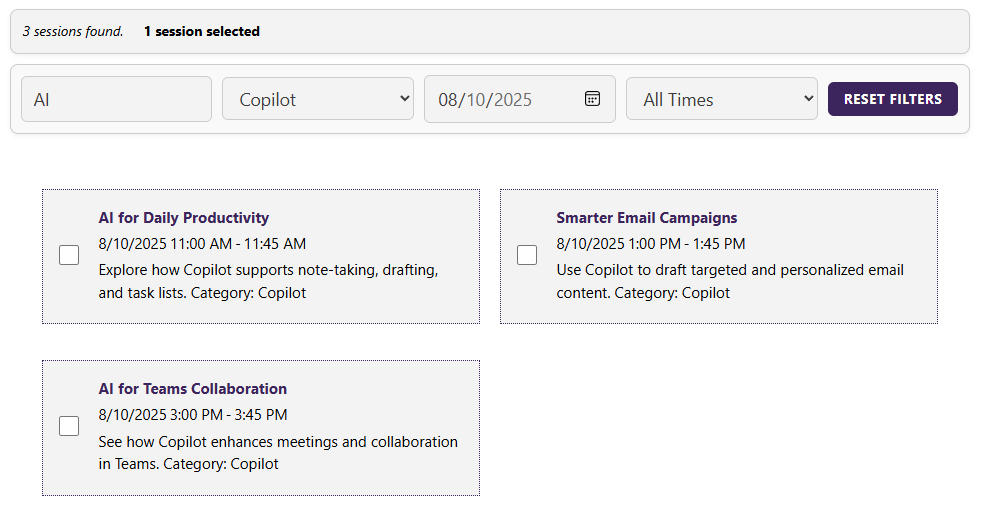This screenshot has height=512, width=986.
Task: Open the All Times filter dropdown
Action: pos(721,99)
